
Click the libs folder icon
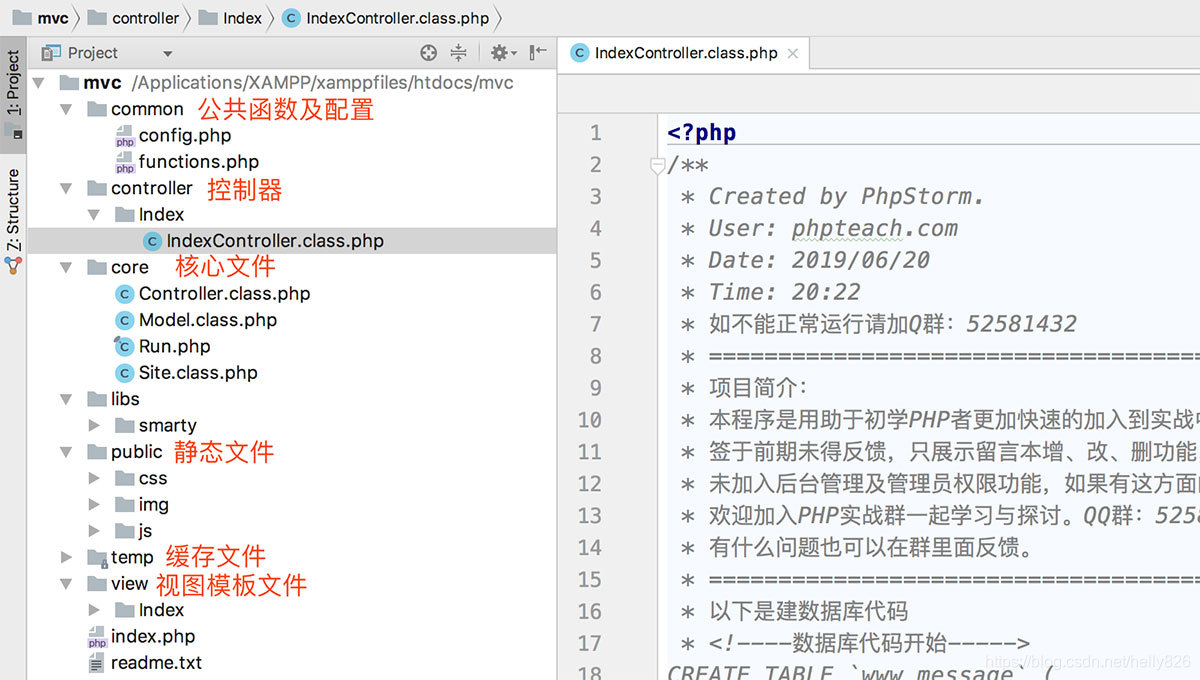pos(97,399)
